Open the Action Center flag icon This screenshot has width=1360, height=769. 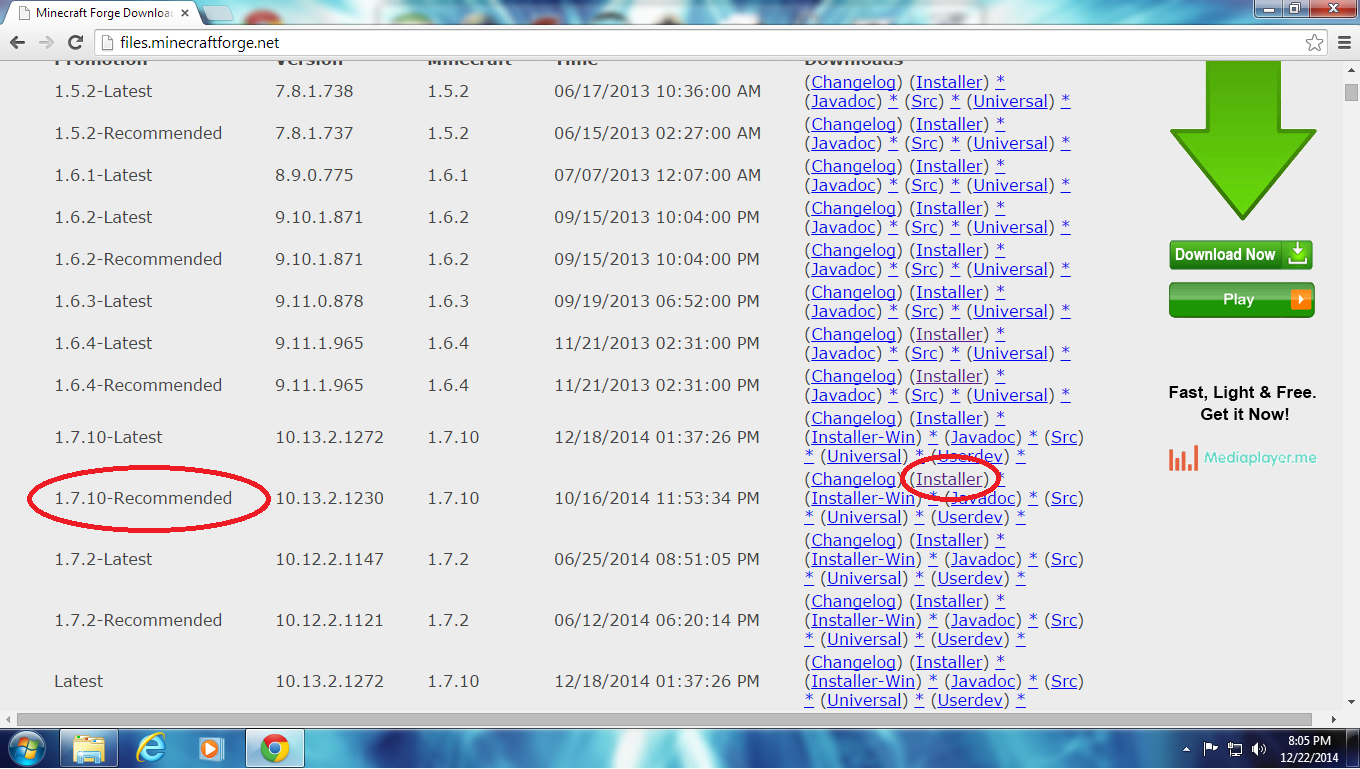(1210, 748)
